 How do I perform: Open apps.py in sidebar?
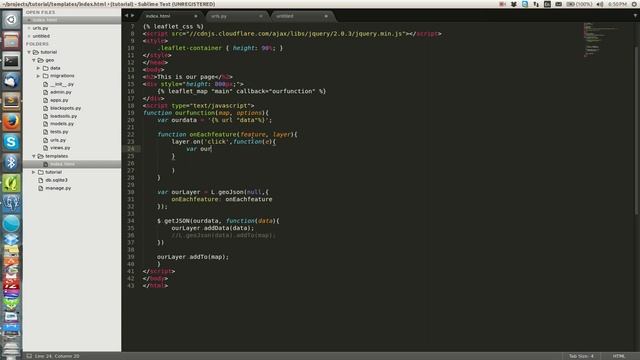coord(59,100)
